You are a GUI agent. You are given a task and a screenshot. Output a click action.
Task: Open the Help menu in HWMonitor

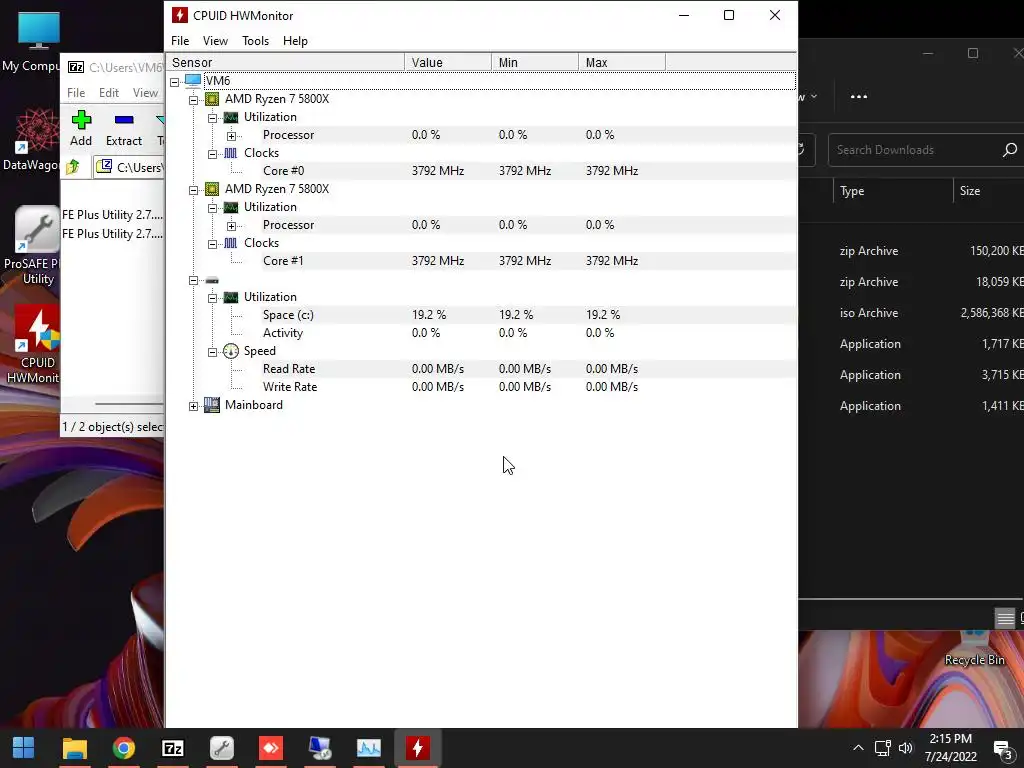click(295, 40)
